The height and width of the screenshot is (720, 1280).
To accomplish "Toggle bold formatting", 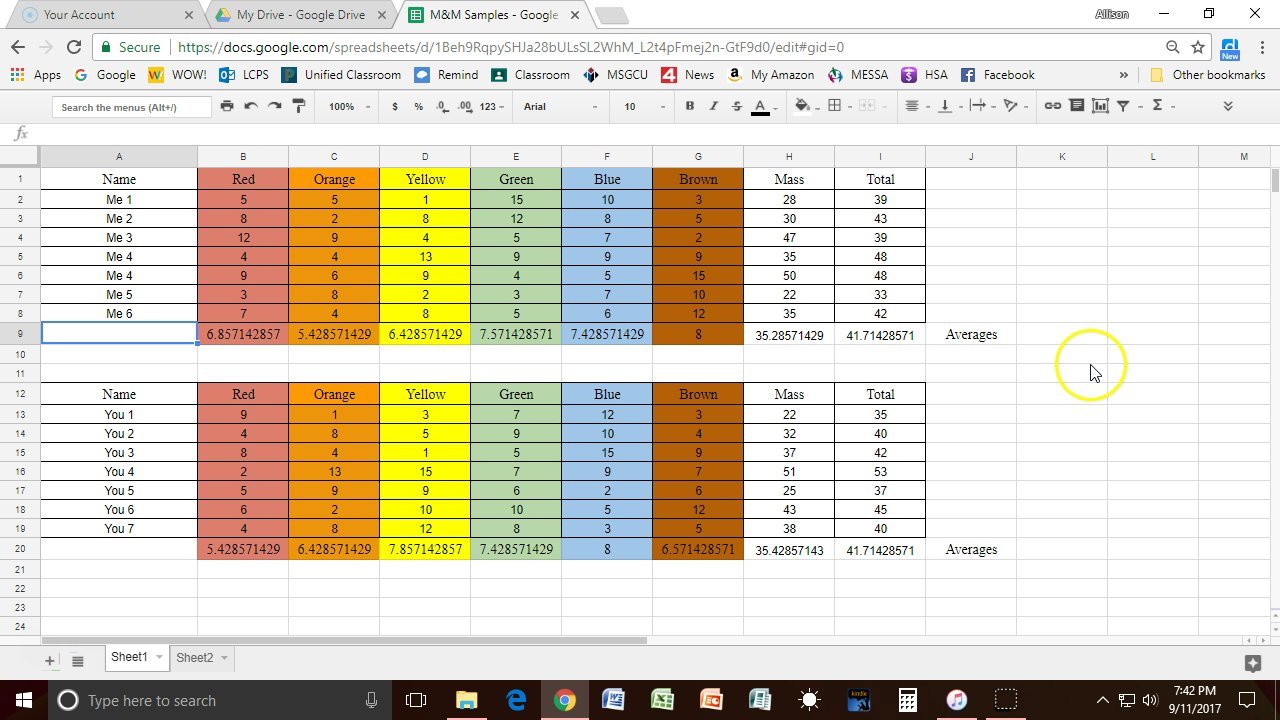I will [690, 106].
